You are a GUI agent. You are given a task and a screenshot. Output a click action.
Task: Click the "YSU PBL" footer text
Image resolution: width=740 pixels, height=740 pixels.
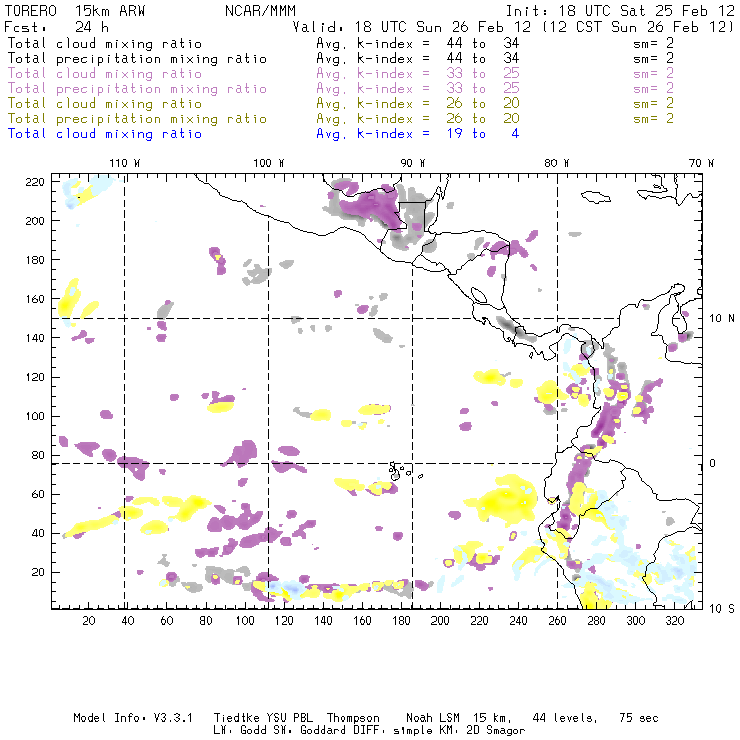click(288, 718)
